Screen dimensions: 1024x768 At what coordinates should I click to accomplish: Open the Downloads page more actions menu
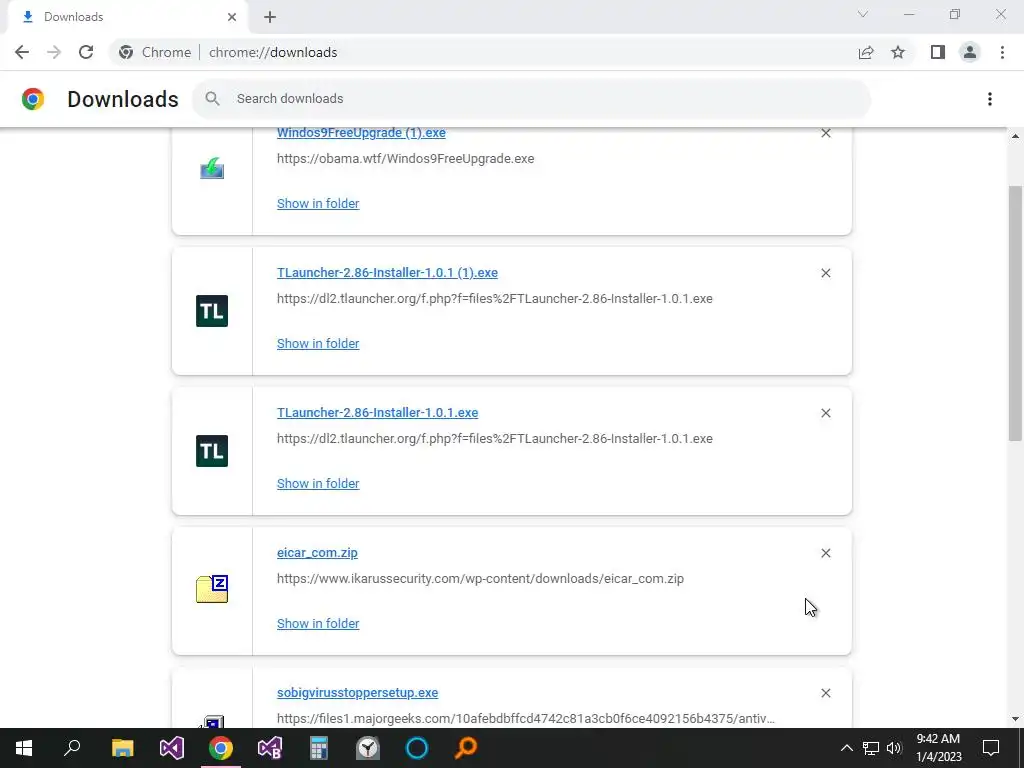click(990, 99)
